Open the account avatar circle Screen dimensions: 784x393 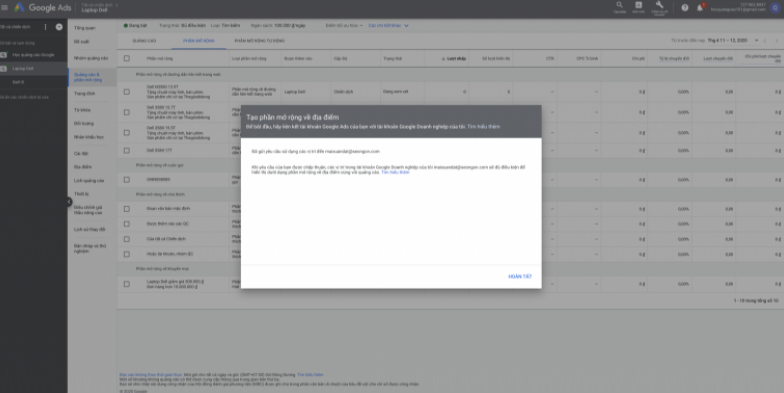point(776,8)
